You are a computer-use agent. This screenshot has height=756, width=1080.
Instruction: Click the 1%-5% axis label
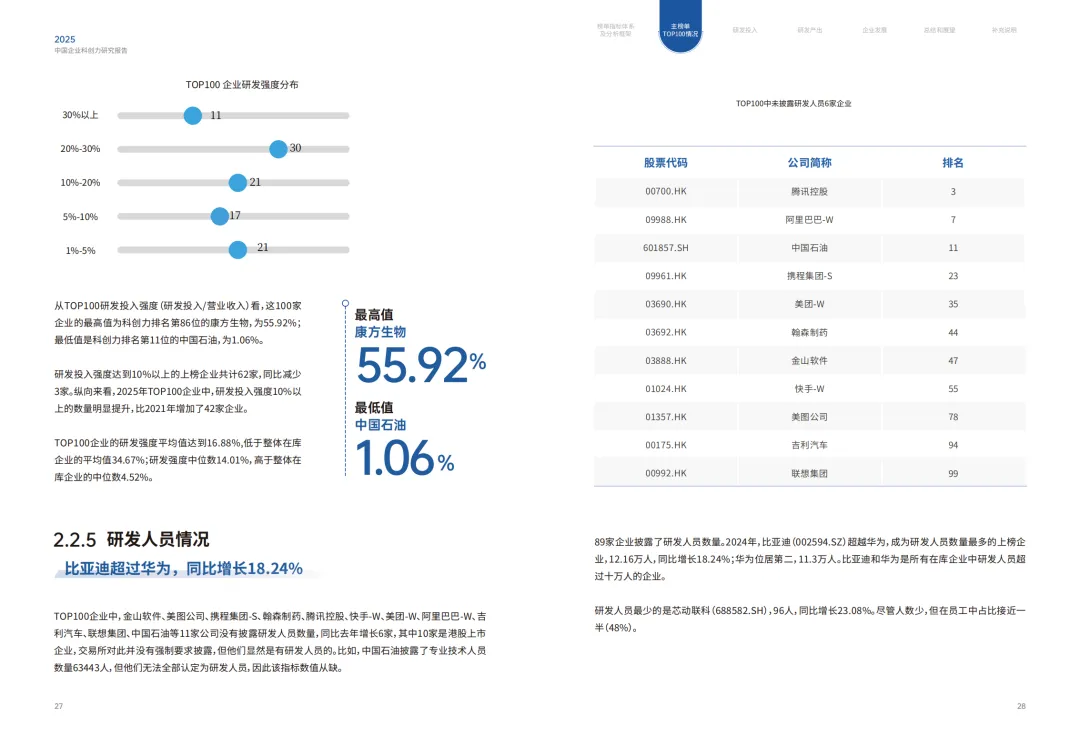(81, 251)
